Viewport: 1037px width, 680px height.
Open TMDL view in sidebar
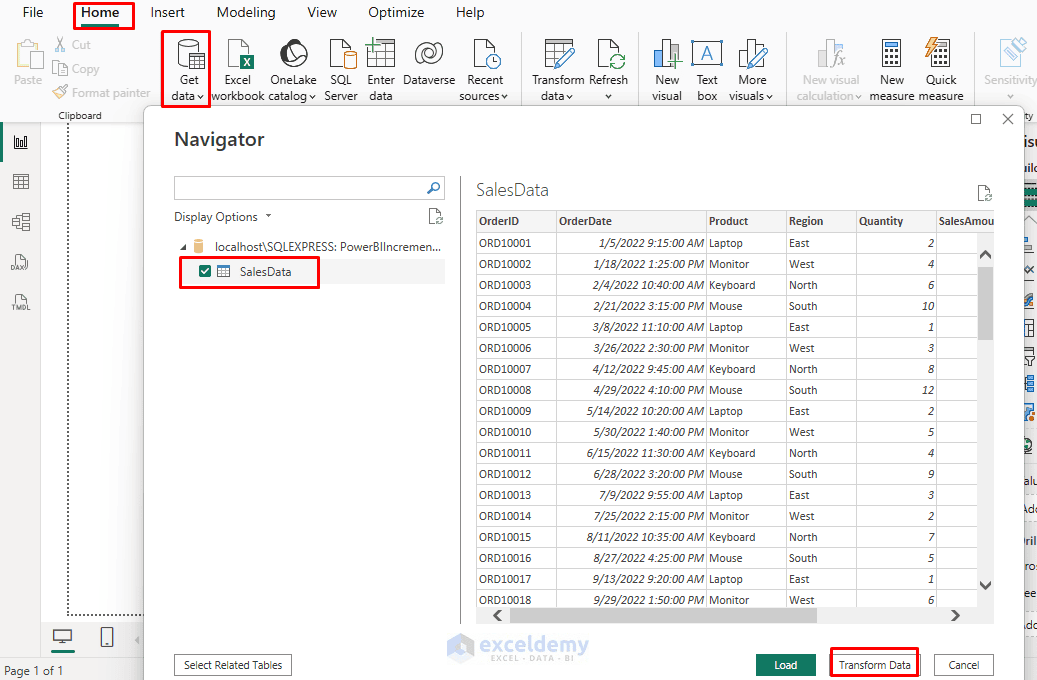pos(21,303)
